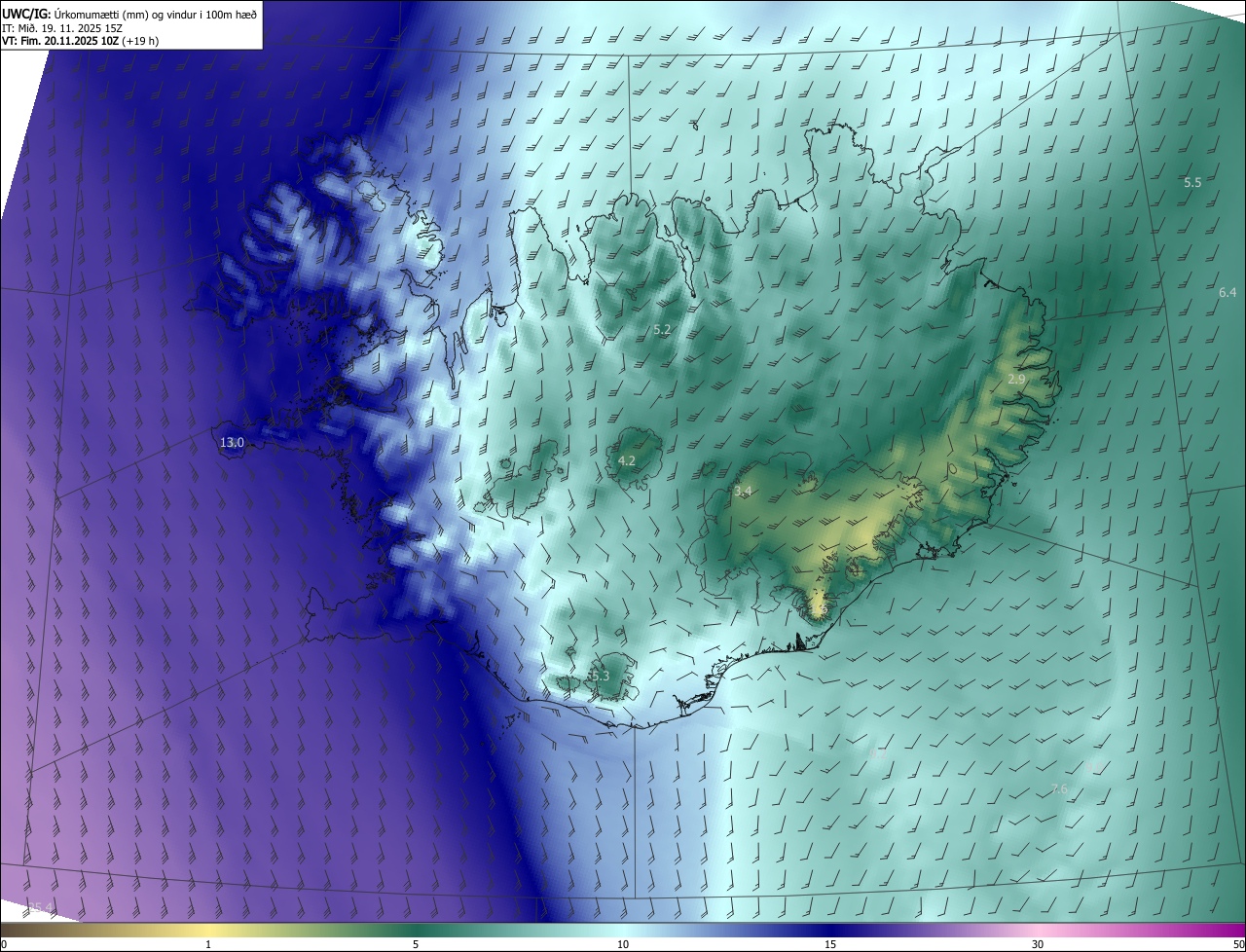Click the valid time line "VT: Fim. 20.11.2025 10Z (+19 h)"
The image size is (1246, 952).
pyautogui.click(x=81, y=42)
